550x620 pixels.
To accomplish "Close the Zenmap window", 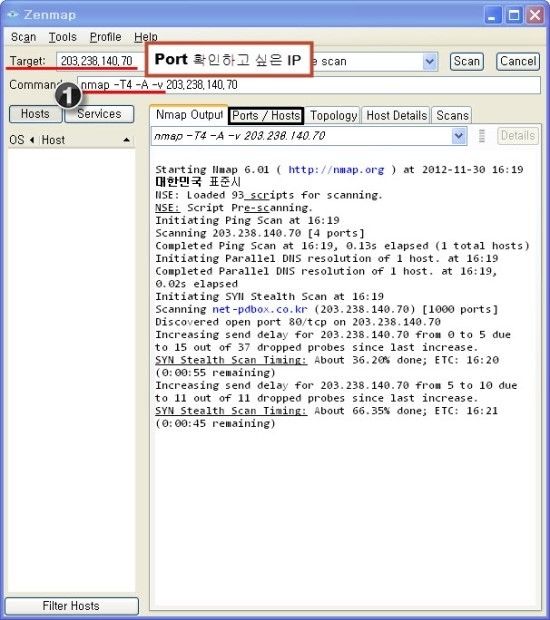I will 535,15.
